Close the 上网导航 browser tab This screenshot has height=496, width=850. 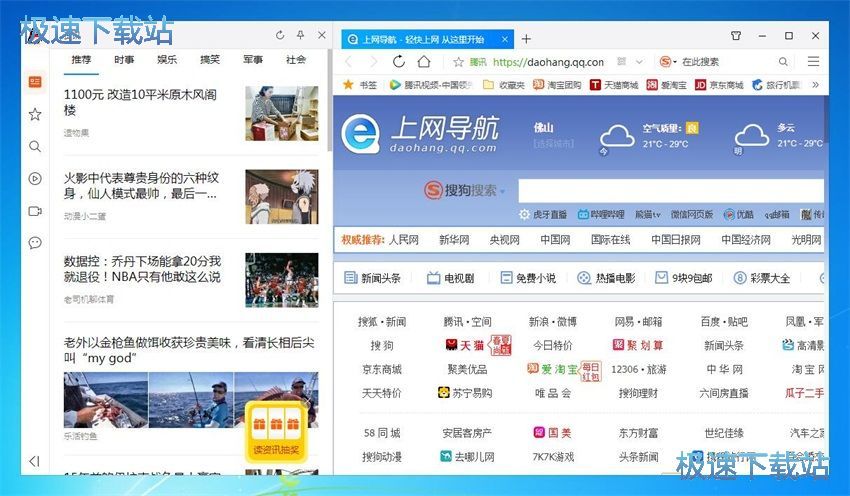point(505,39)
